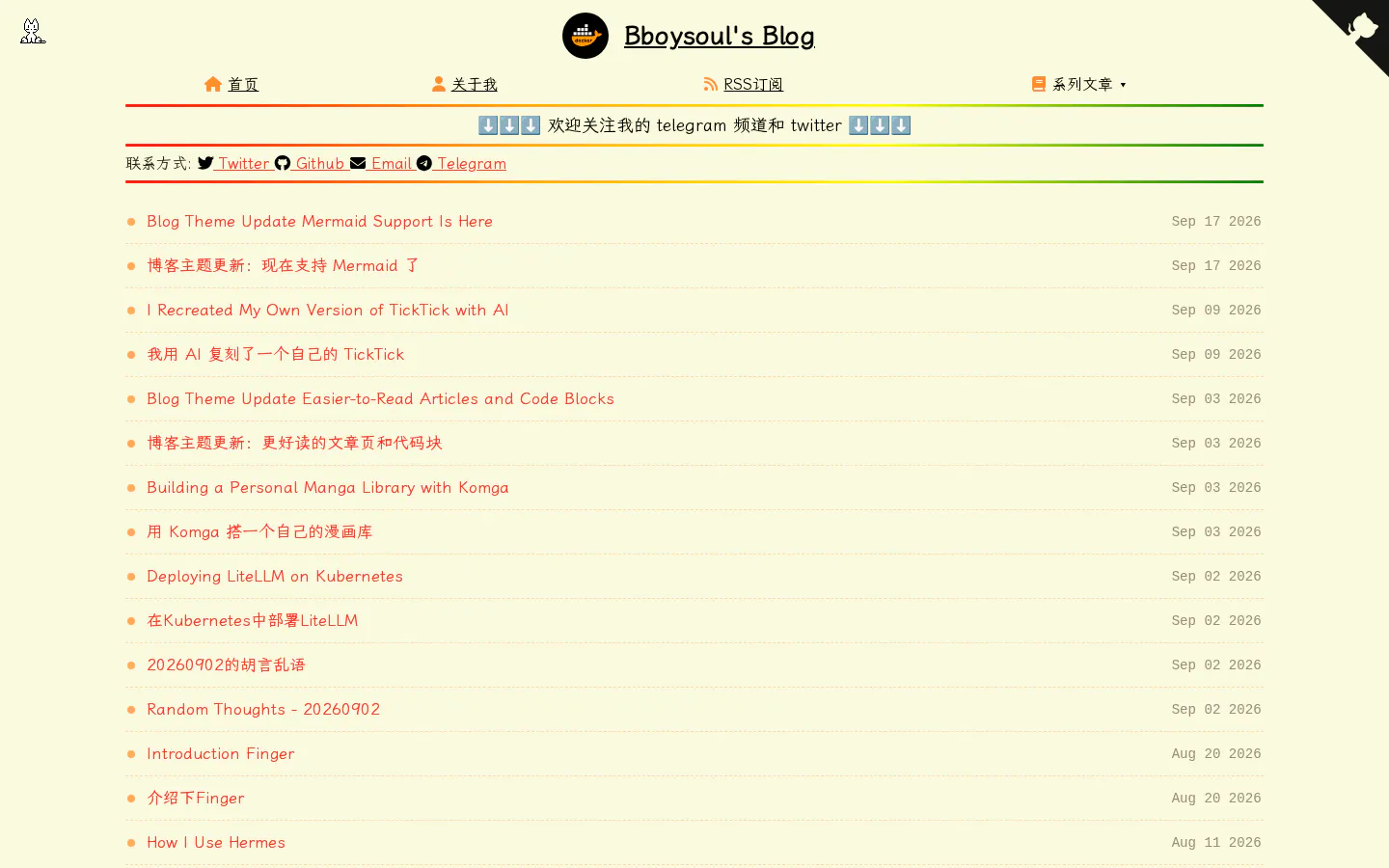Image resolution: width=1389 pixels, height=868 pixels.
Task: Open the Twitter contact link
Action: [243, 163]
